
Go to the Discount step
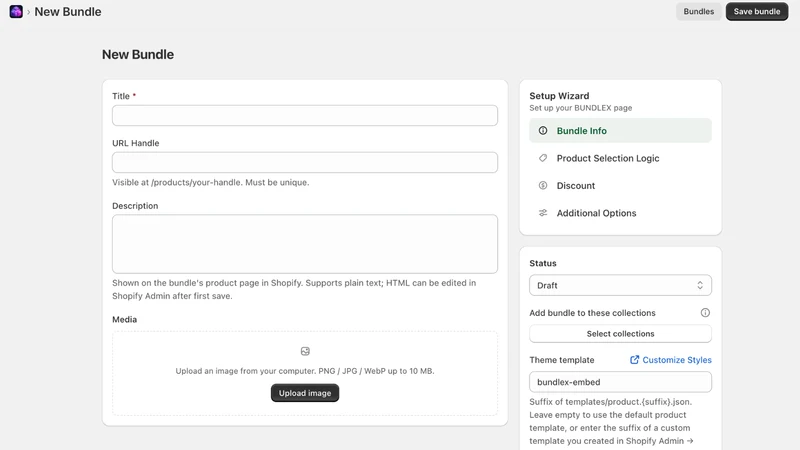click(x=620, y=186)
